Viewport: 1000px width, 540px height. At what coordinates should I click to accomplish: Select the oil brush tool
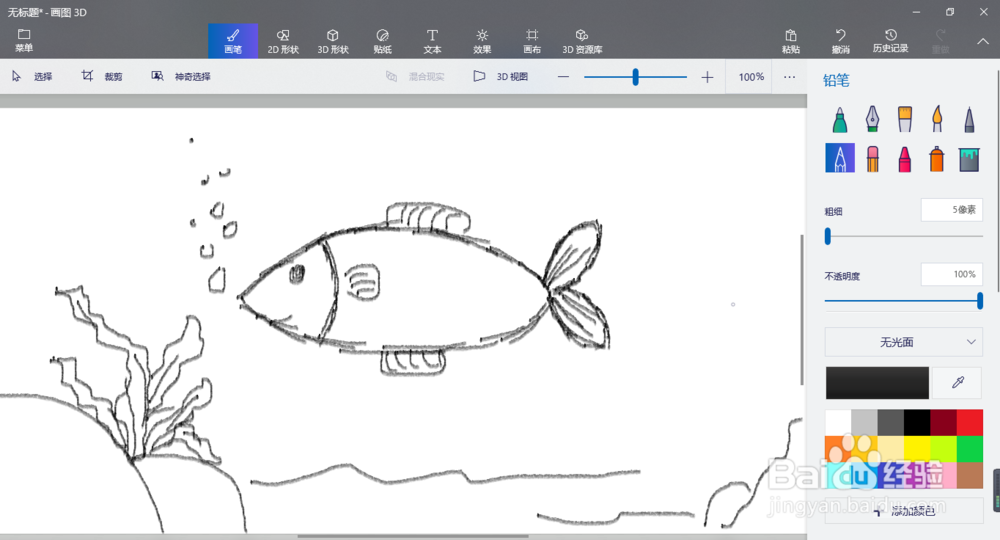point(904,119)
